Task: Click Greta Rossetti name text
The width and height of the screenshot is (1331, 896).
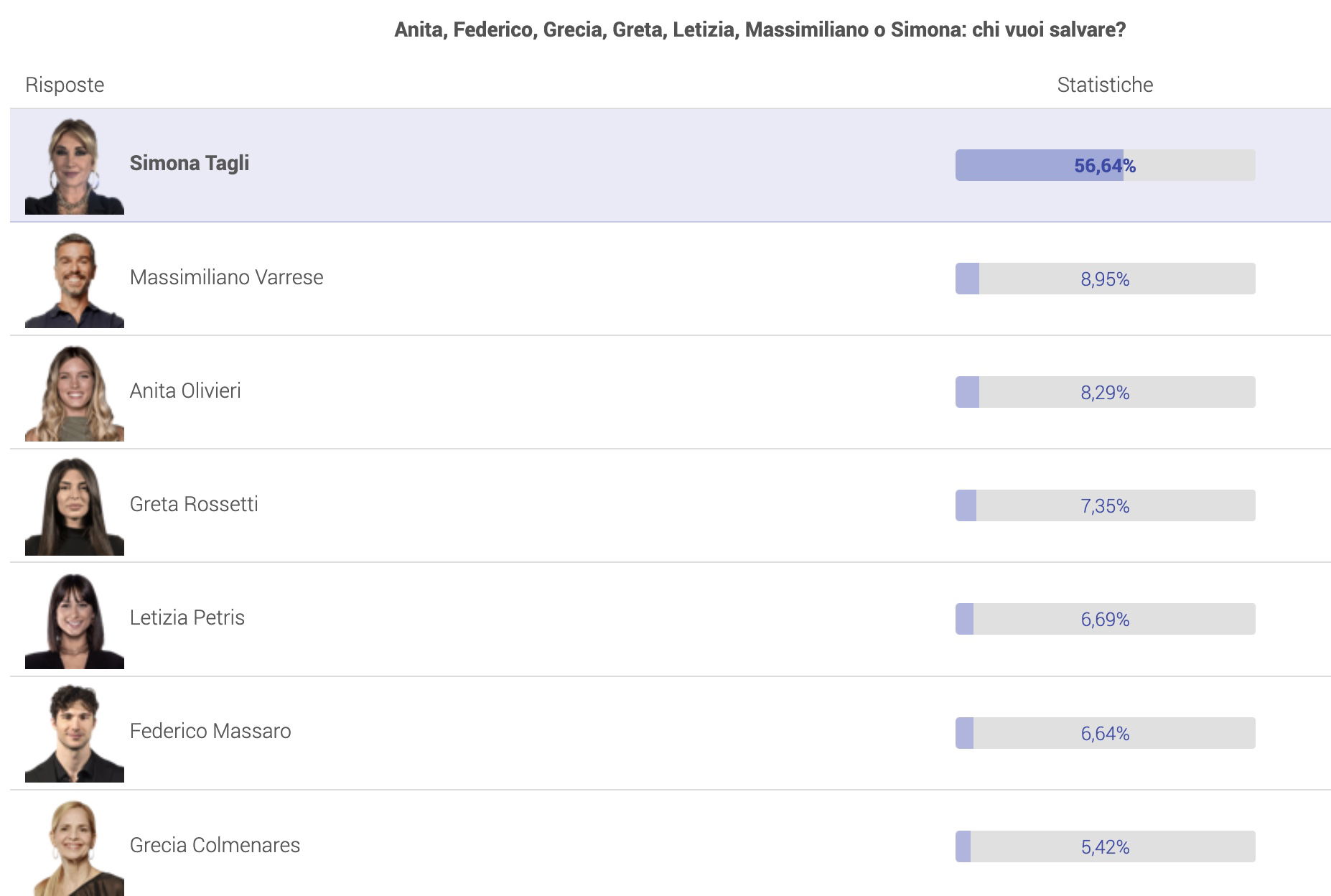Action: coord(194,504)
